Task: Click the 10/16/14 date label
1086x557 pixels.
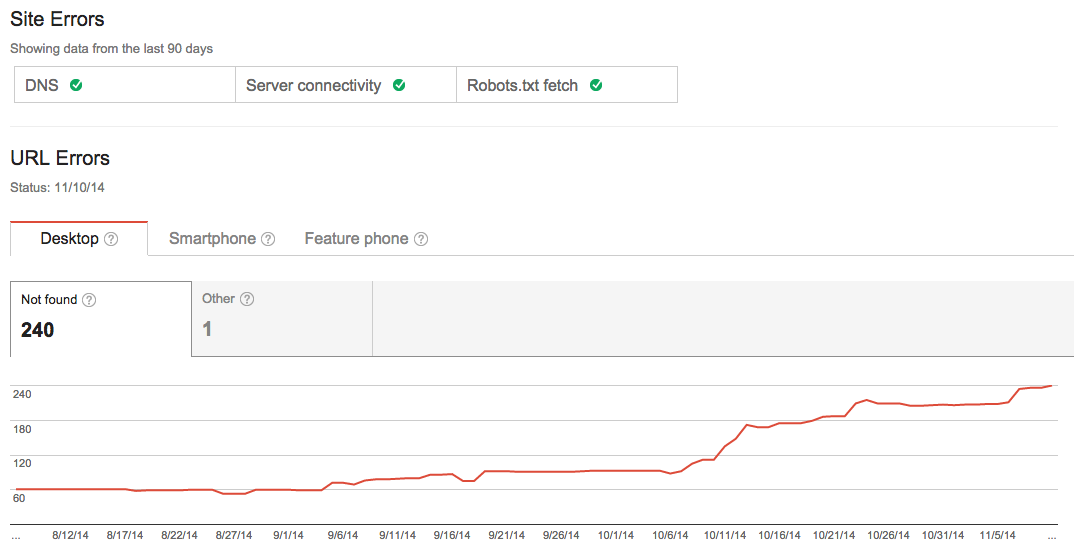Action: pos(779,536)
